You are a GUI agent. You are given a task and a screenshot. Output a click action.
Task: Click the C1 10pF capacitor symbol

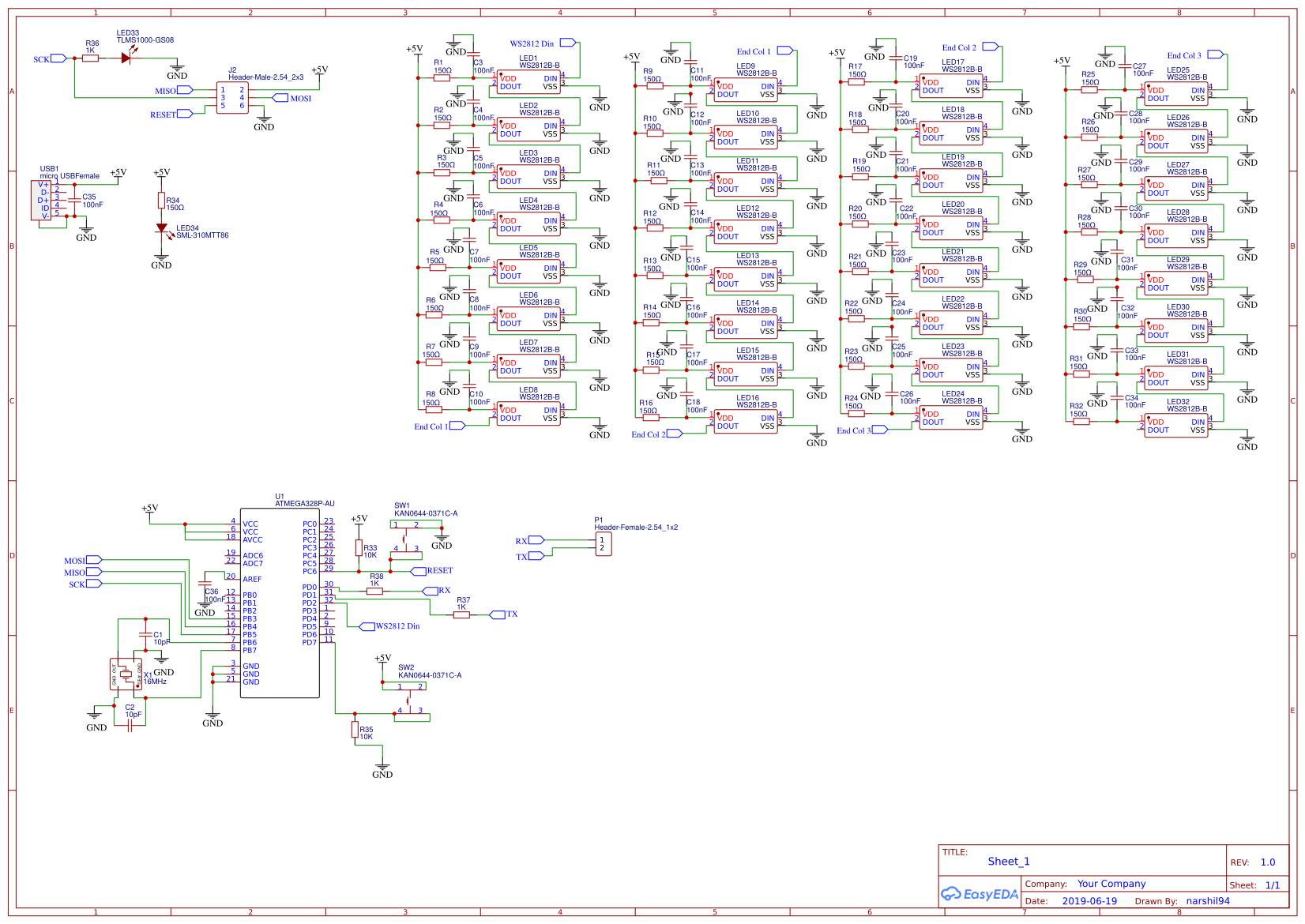pyautogui.click(x=145, y=636)
